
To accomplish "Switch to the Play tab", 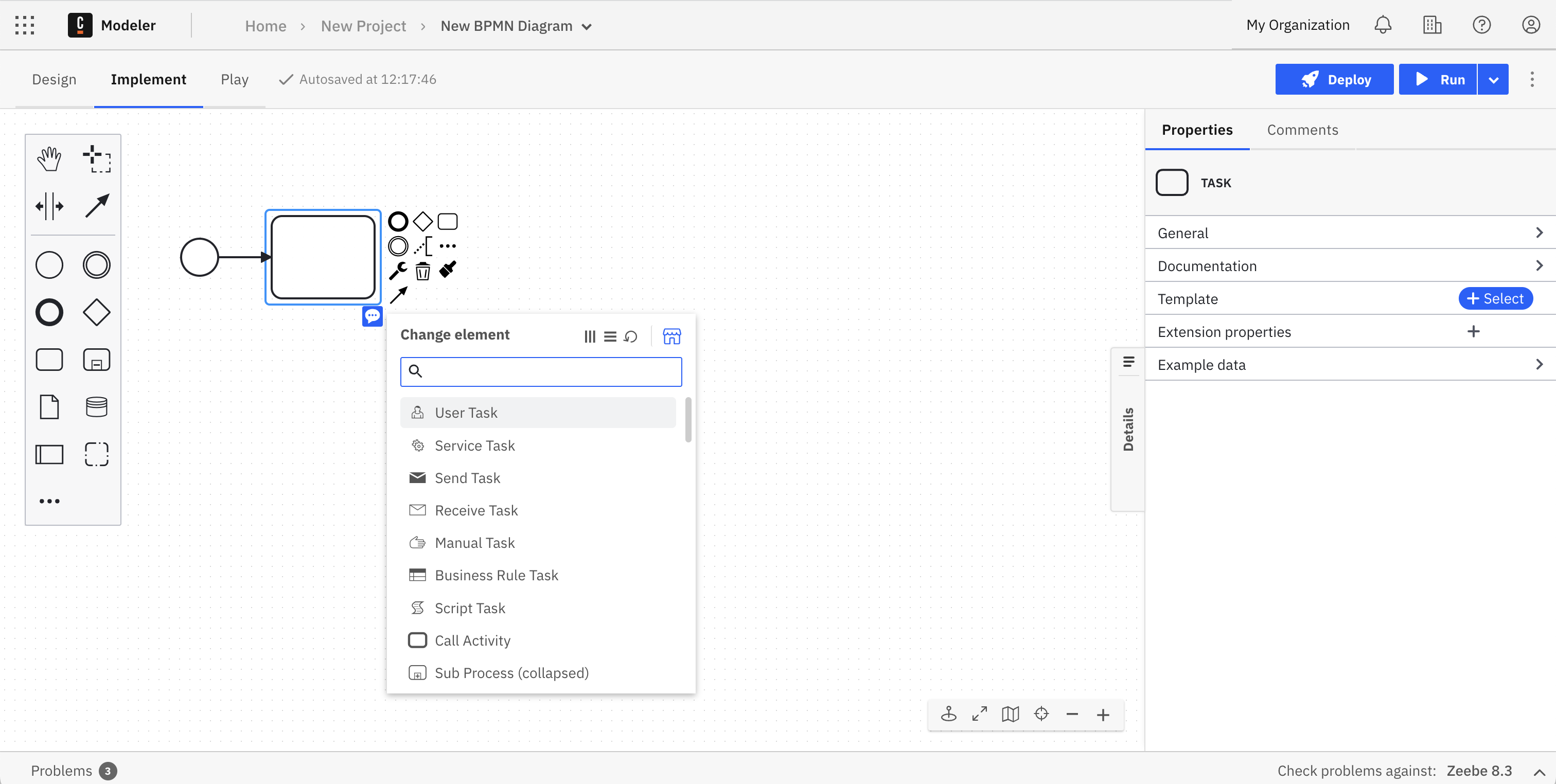I will tap(234, 79).
